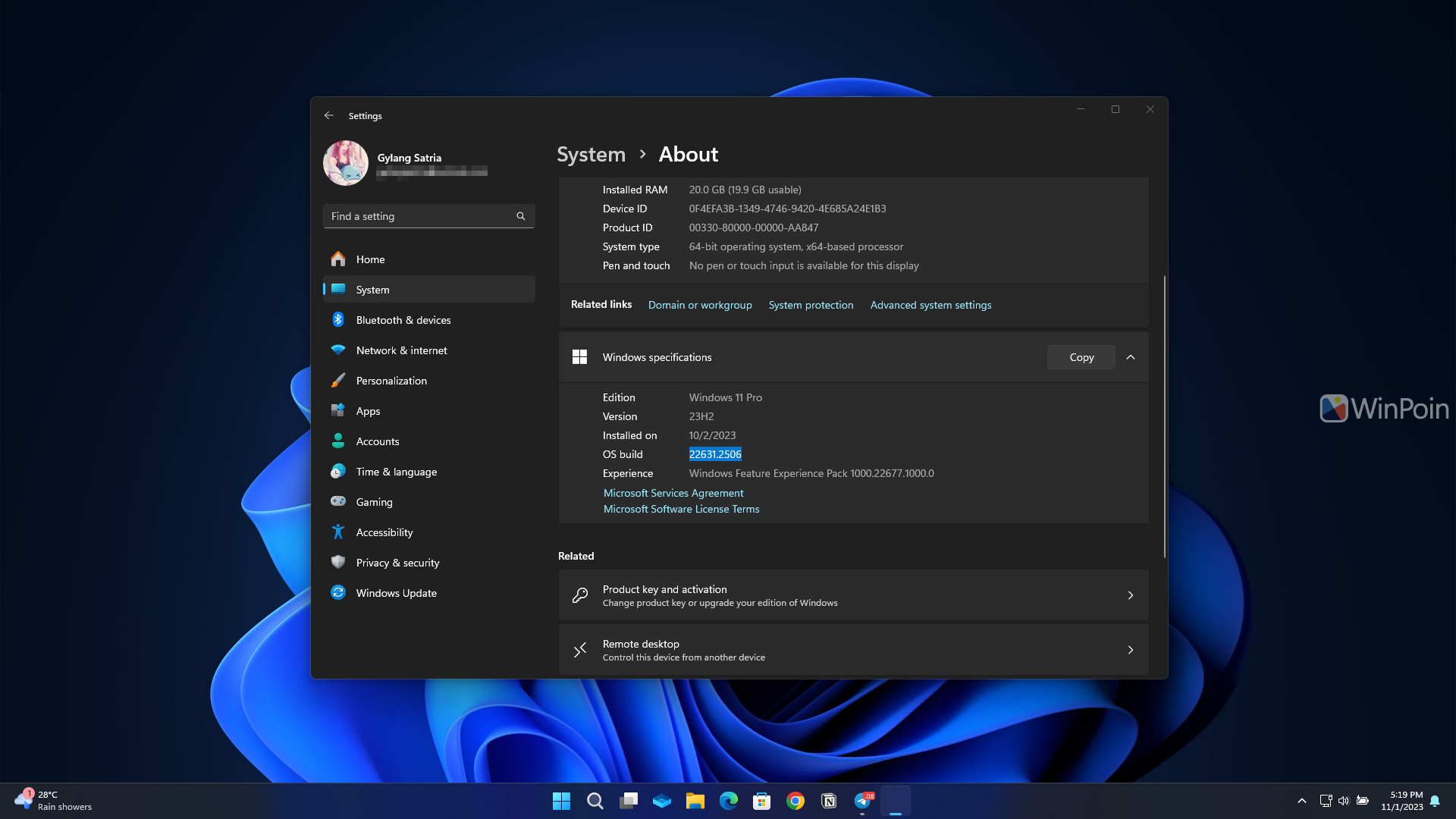
Task: Expand the Remote desktop entry arrow
Action: pos(1131,650)
